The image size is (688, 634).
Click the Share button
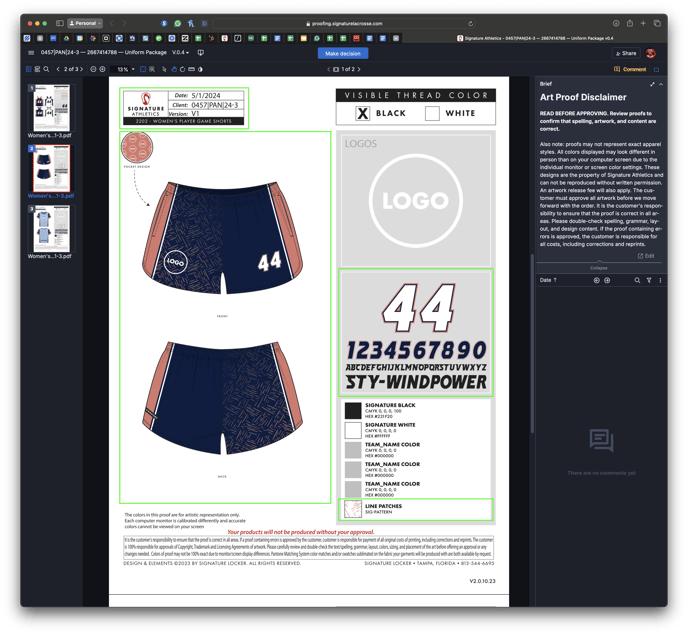[x=626, y=53]
